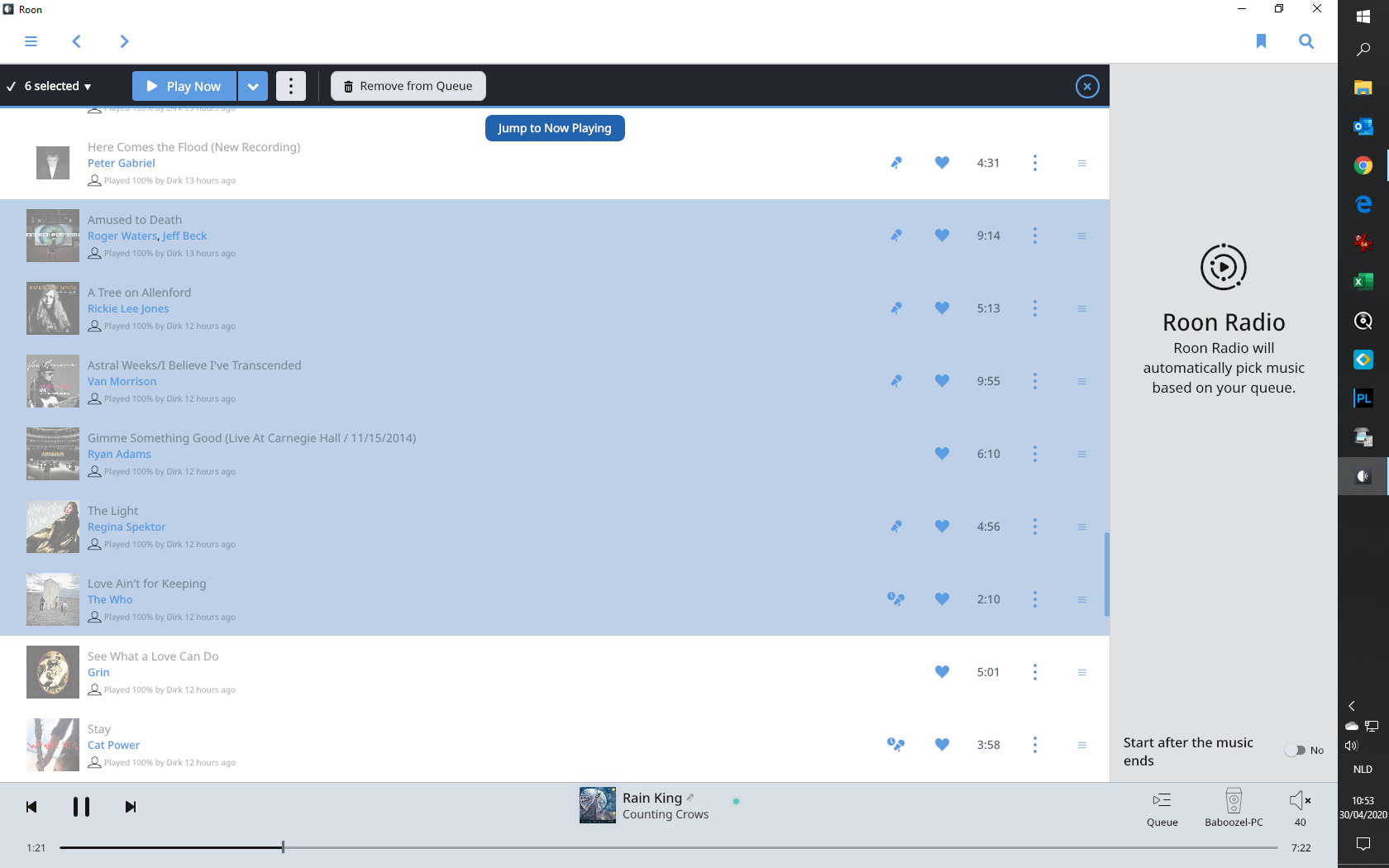The image size is (1389, 868).
Task: Open the selection more-options menu
Action: coord(291,86)
